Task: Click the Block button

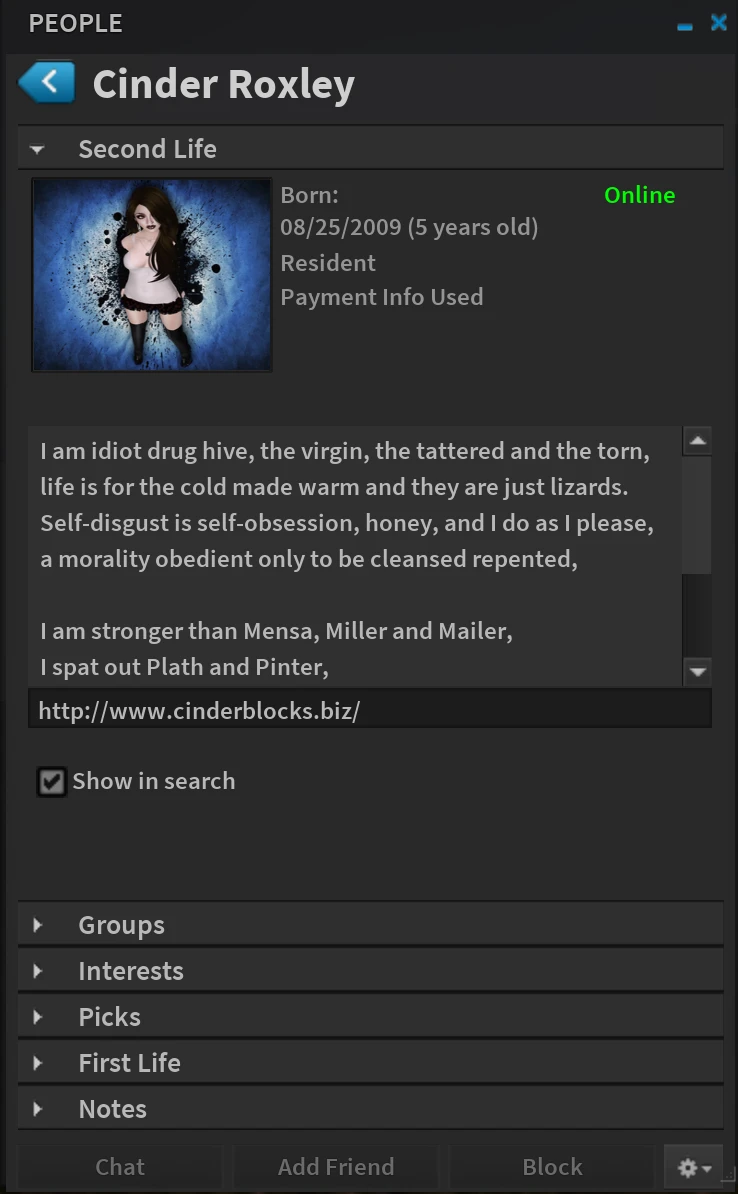Action: coord(552,1167)
